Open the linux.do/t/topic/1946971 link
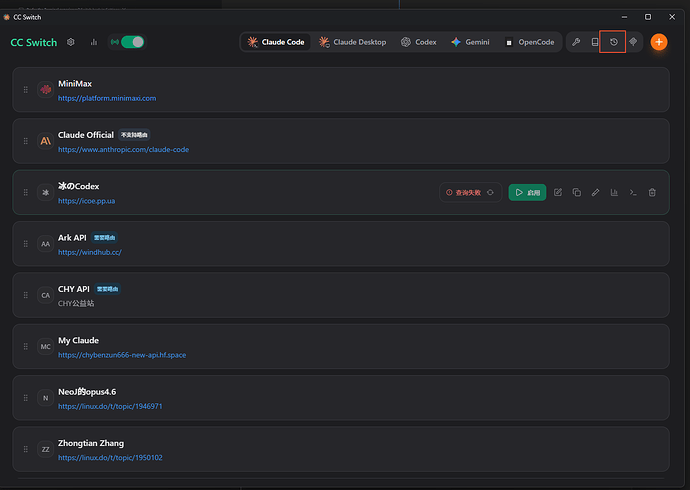690x490 pixels. (110, 406)
